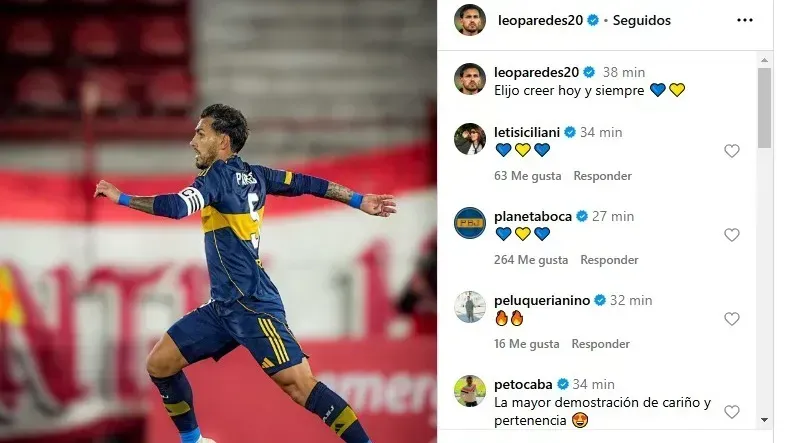The image size is (809, 443).
Task: View the 264 Me gusta likes
Action: click(x=531, y=260)
